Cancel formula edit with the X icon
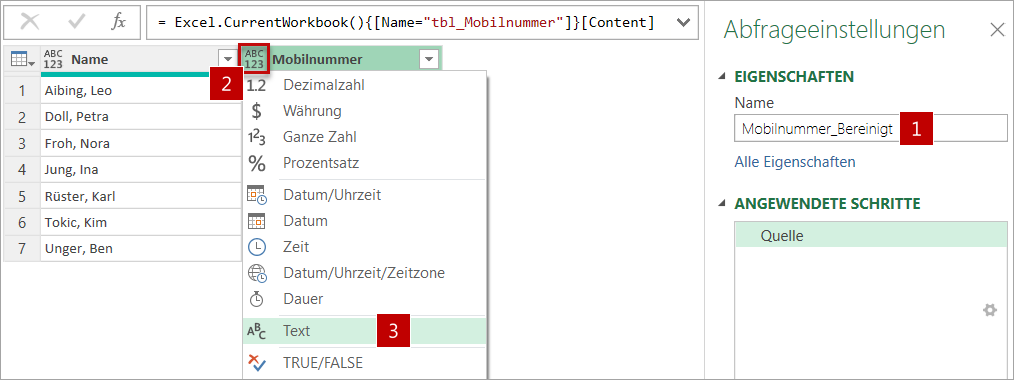 pyautogui.click(x=30, y=23)
